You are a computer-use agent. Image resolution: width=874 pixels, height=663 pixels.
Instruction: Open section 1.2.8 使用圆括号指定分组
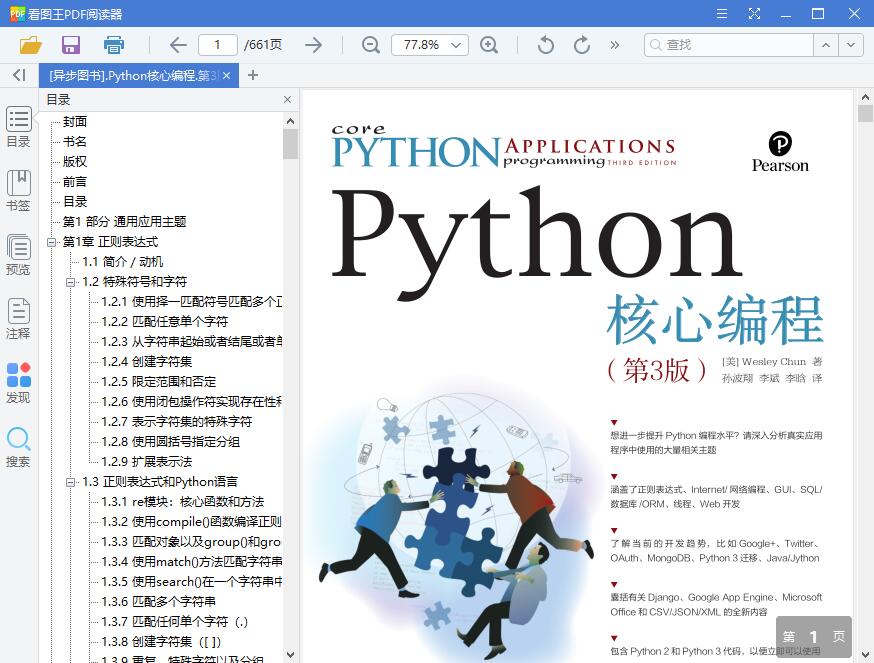click(x=171, y=442)
